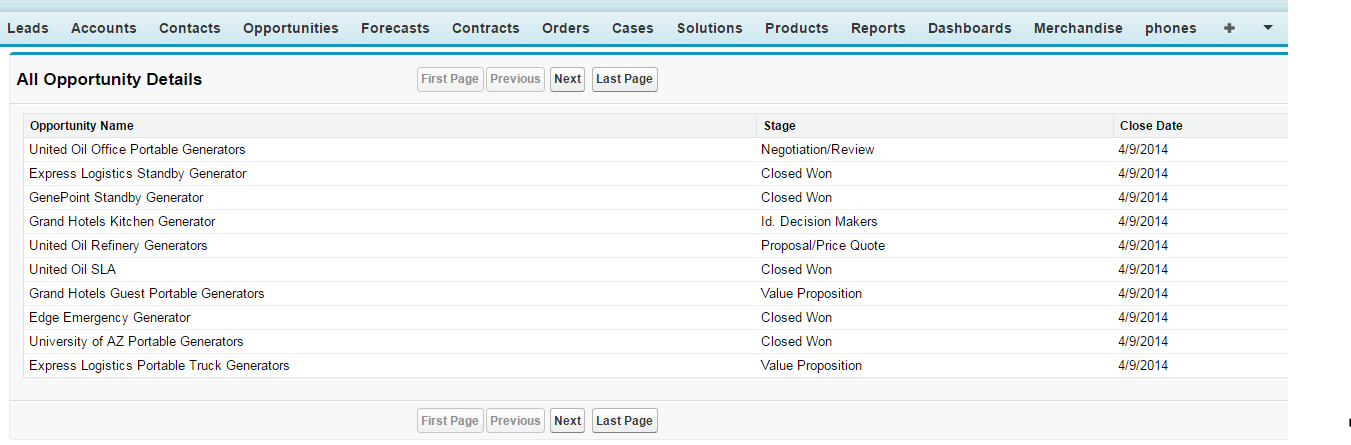Image resolution: width=1351 pixels, height=445 pixels.
Task: Go to the Cases tab
Action: 633,28
